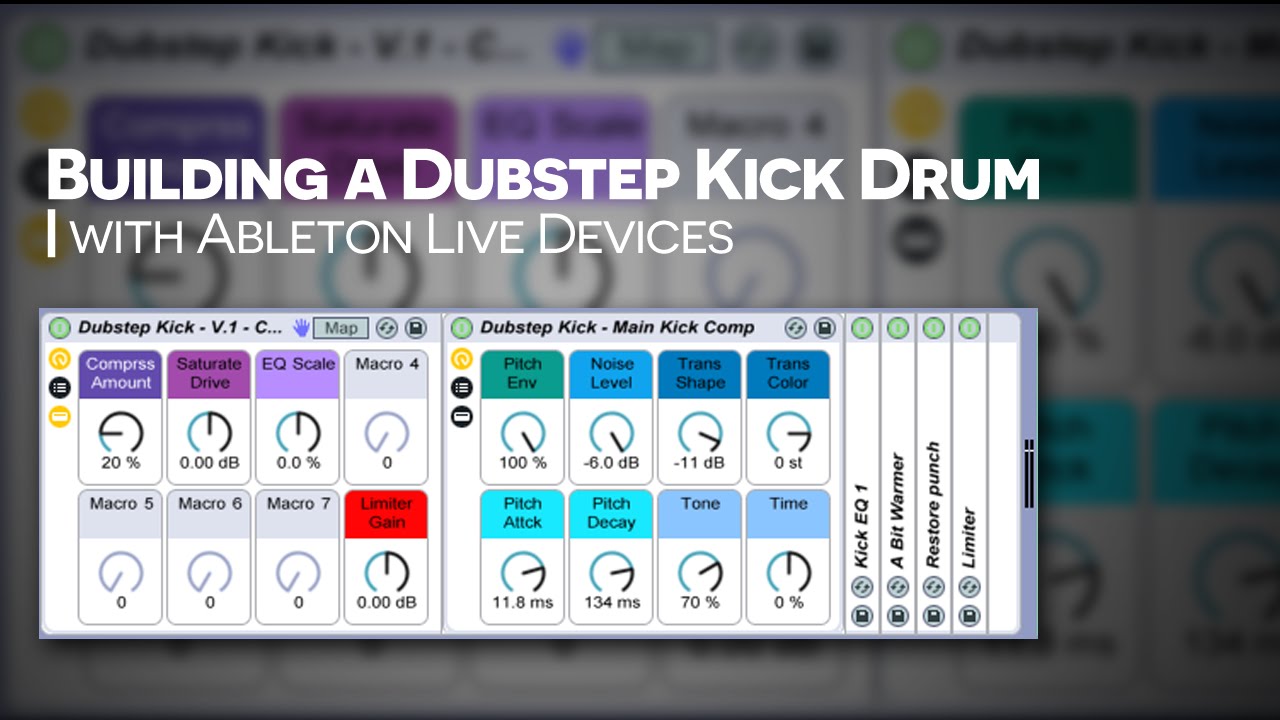Show/hide macro controls in Main Kick Comp
Image resolution: width=1280 pixels, height=720 pixels.
point(461,359)
